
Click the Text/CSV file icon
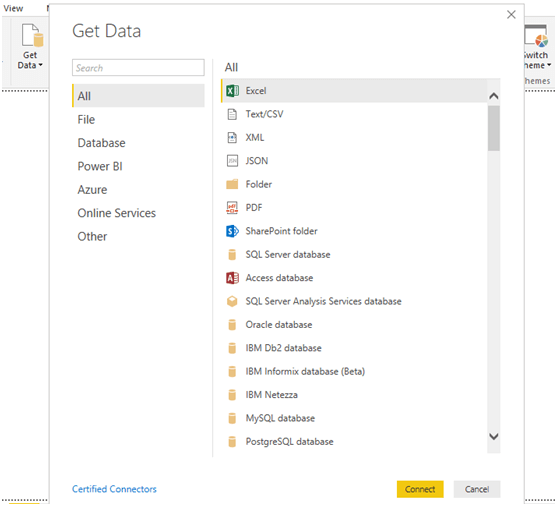click(232, 114)
